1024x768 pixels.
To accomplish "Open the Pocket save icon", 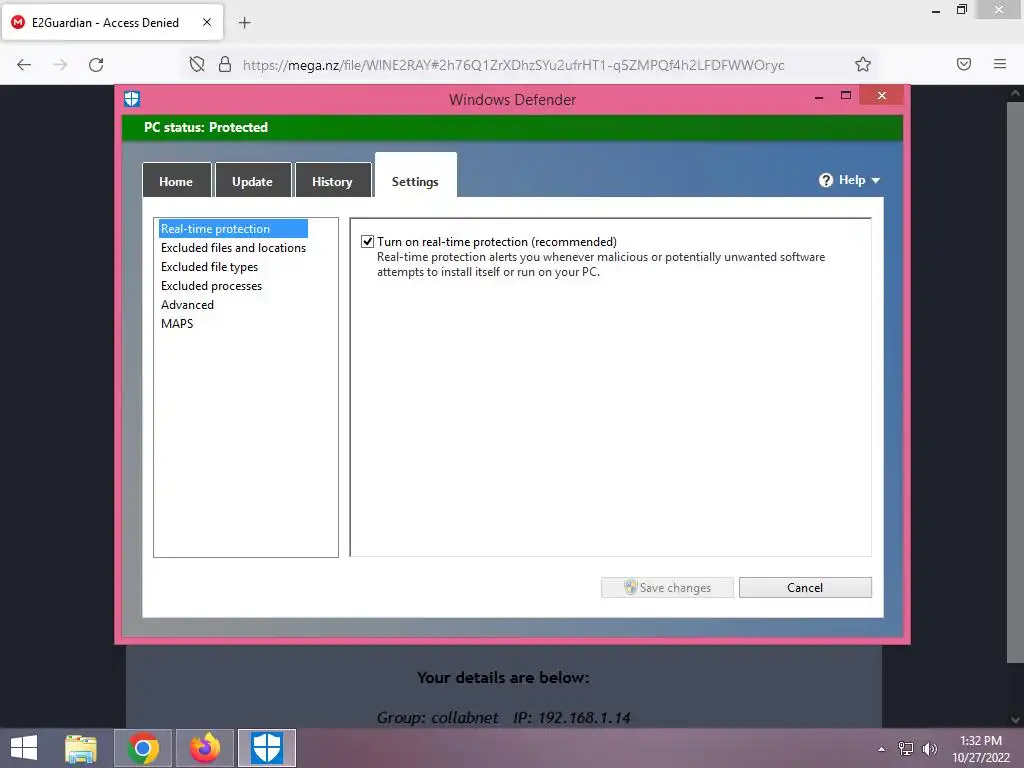I will (964, 64).
